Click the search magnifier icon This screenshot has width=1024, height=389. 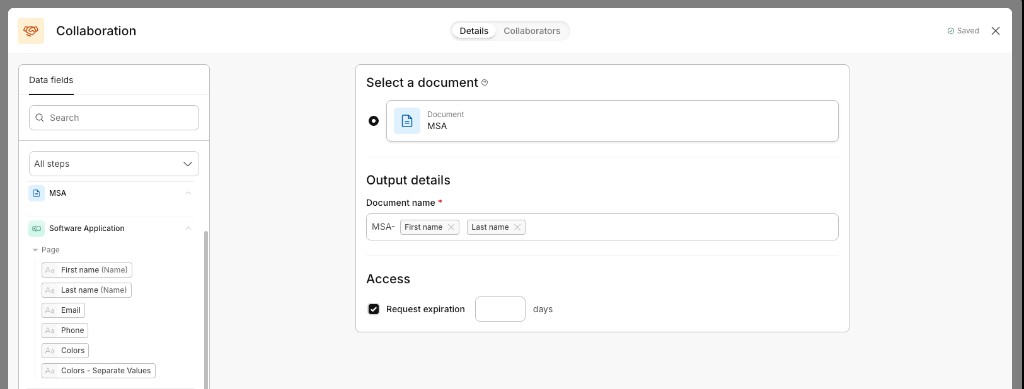click(40, 117)
